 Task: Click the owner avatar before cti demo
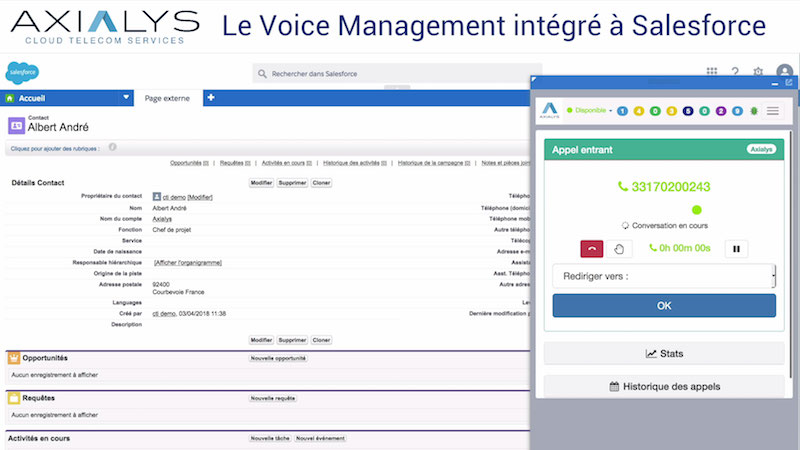[x=157, y=196]
